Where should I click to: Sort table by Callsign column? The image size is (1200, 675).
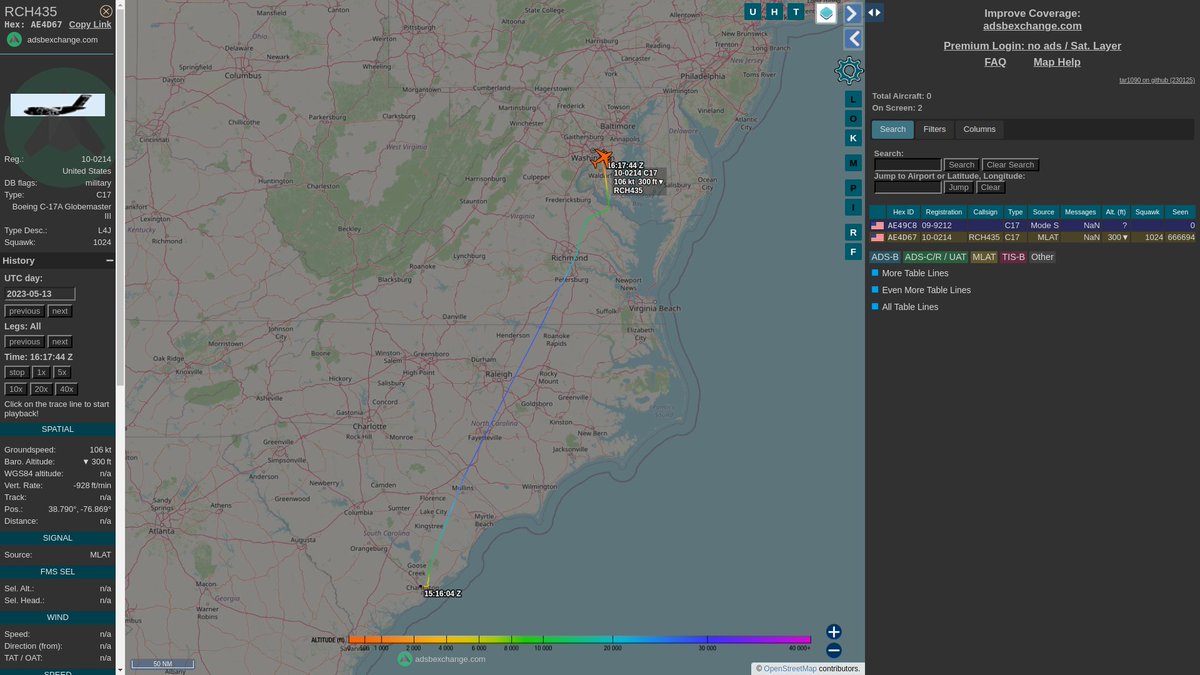tap(985, 212)
